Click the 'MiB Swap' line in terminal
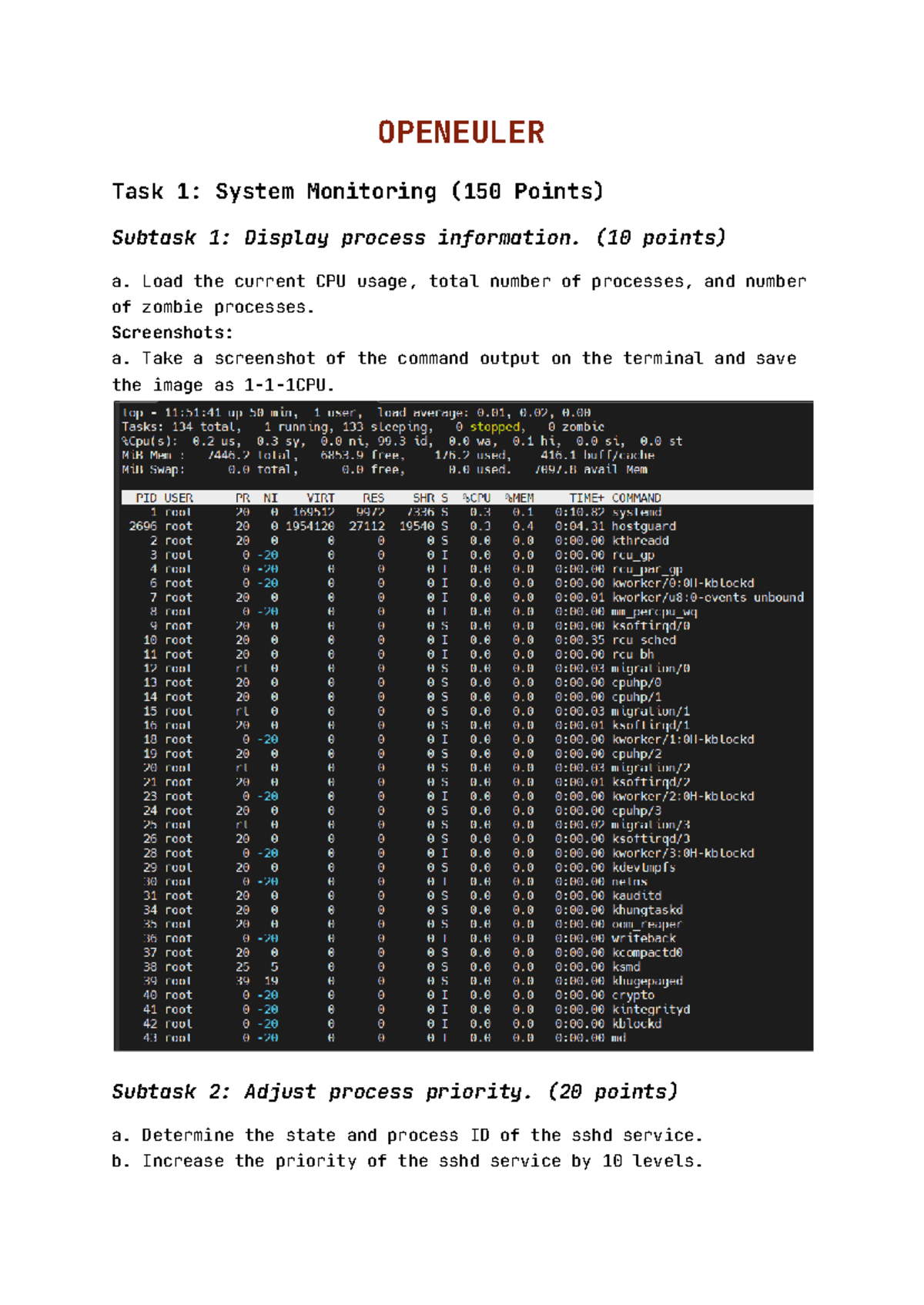924x1305 pixels. click(x=384, y=469)
